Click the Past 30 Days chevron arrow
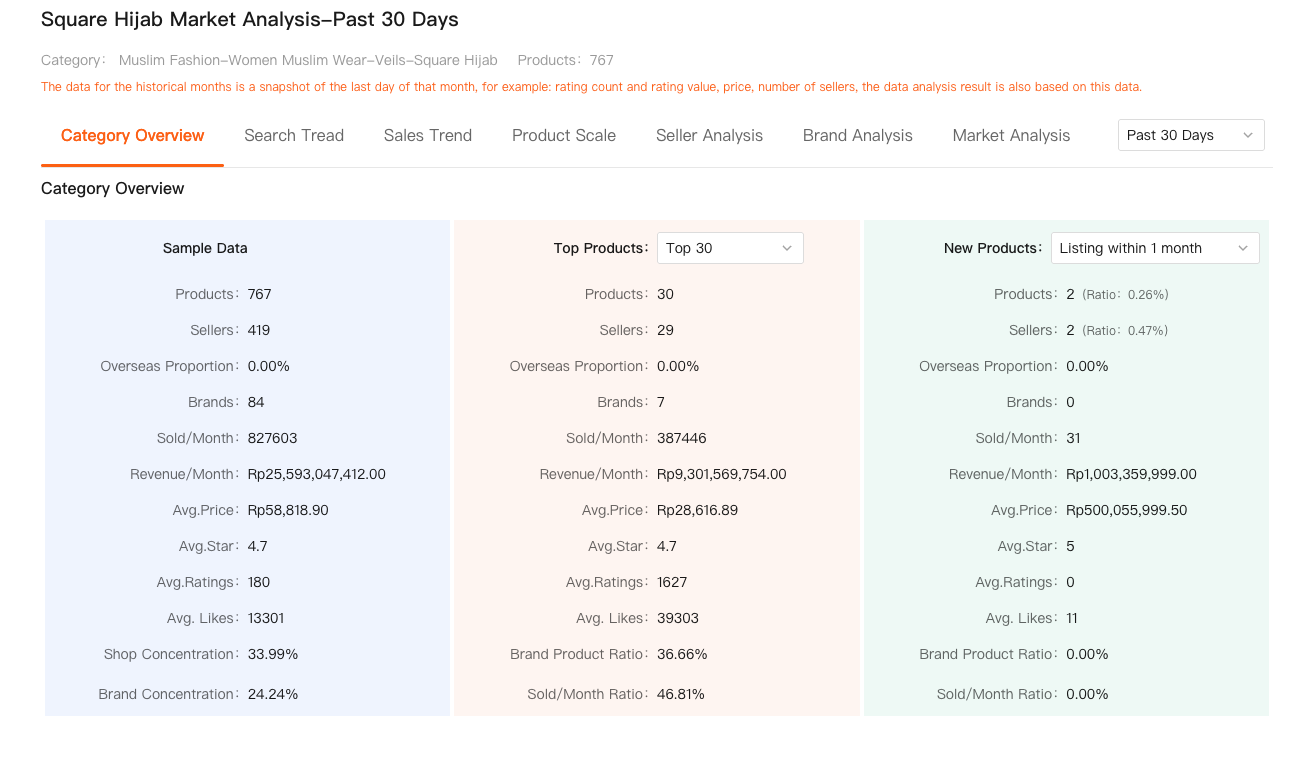The width and height of the screenshot is (1310, 764). [x=1247, y=135]
